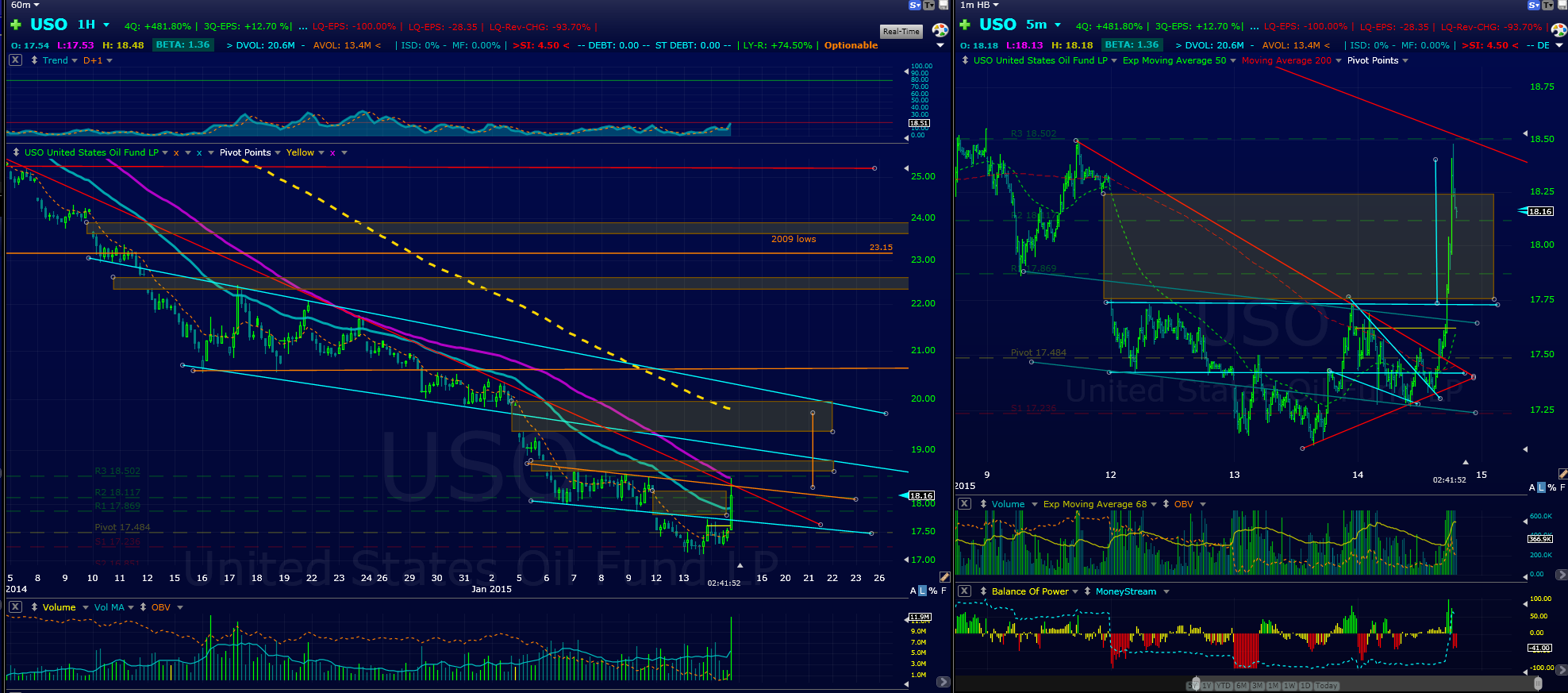Open left chart Pivot Points dropdown
Screen dimensions: 1568x693
coord(278,152)
